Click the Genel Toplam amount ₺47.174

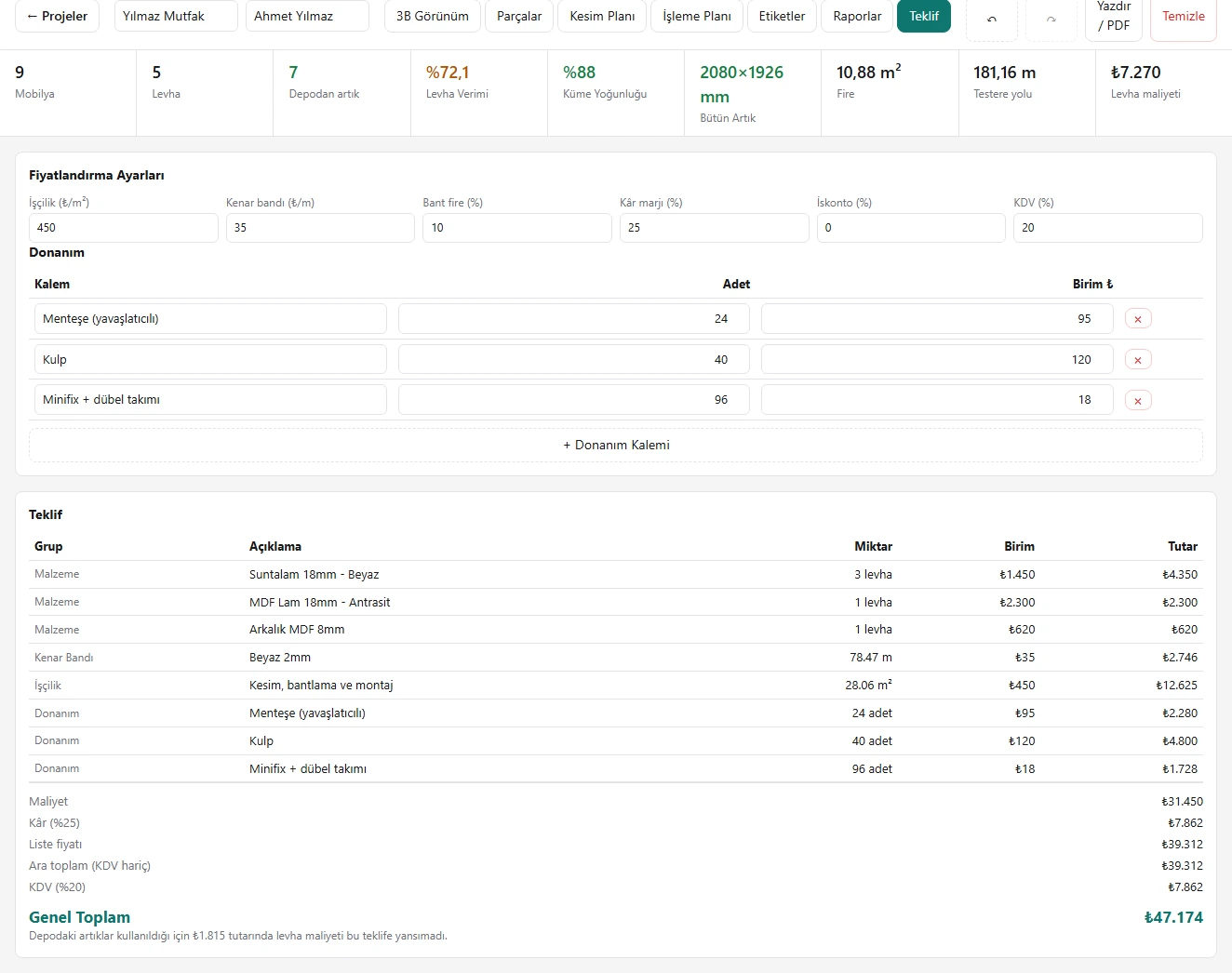[1173, 918]
